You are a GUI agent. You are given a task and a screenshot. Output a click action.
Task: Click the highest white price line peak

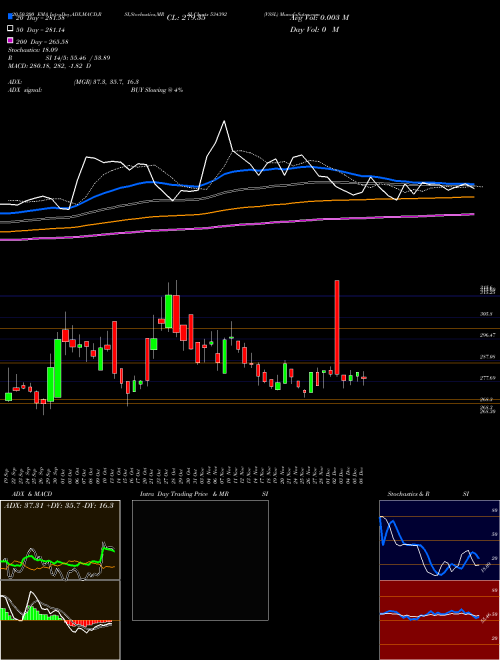click(224, 122)
